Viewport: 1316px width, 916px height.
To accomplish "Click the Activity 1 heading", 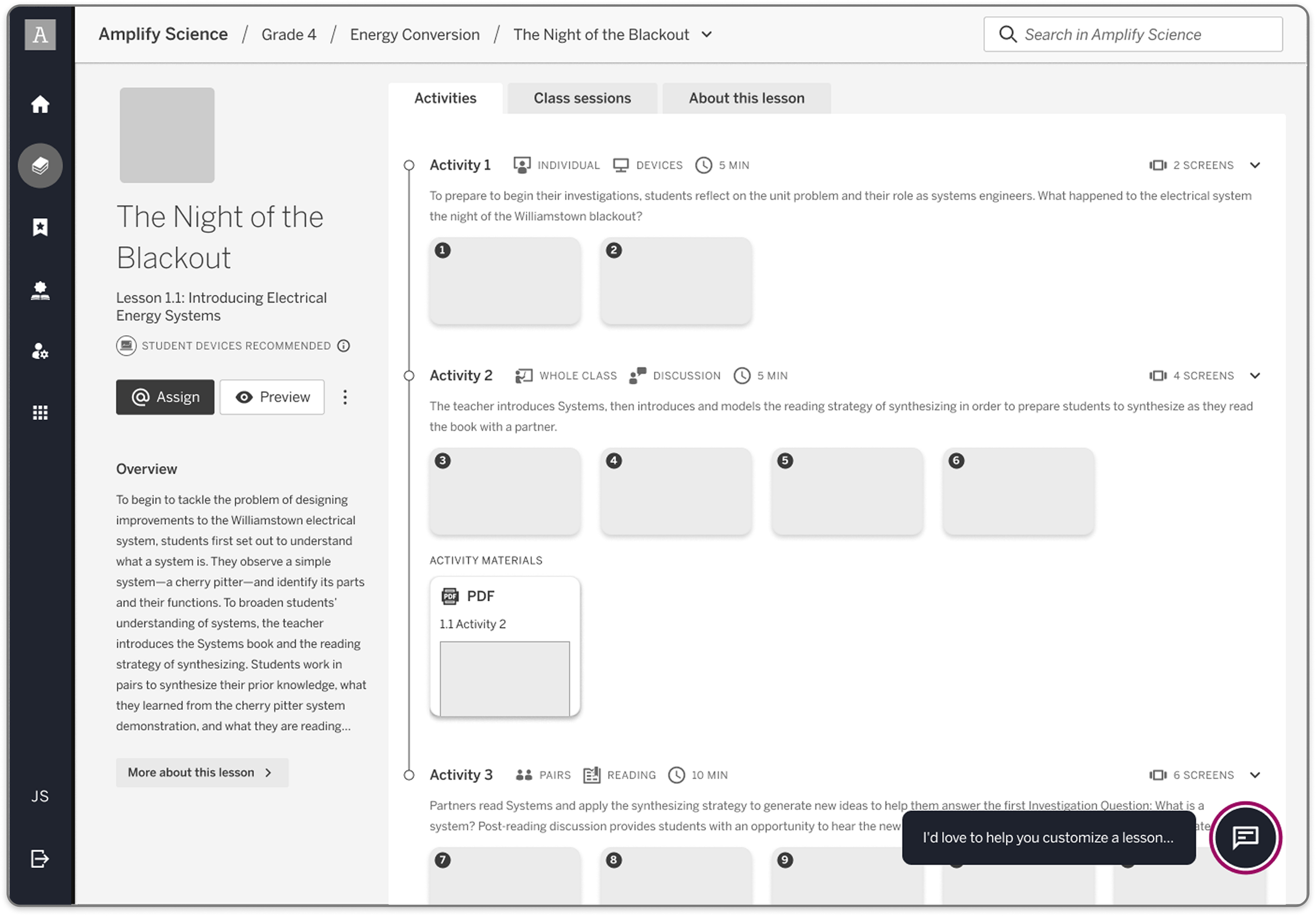I will [460, 166].
